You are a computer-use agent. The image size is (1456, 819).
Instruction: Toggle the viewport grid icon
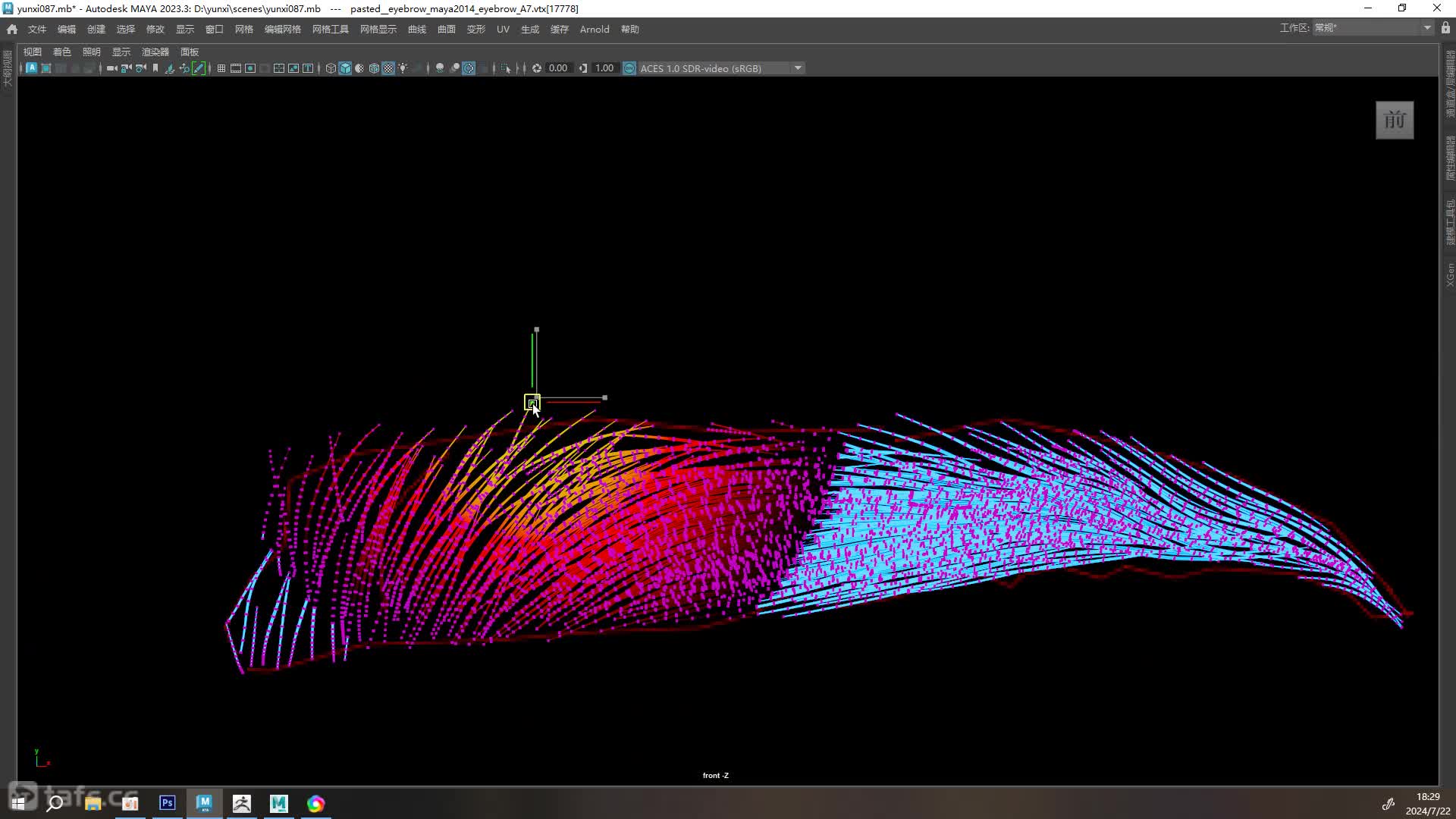tap(221, 68)
